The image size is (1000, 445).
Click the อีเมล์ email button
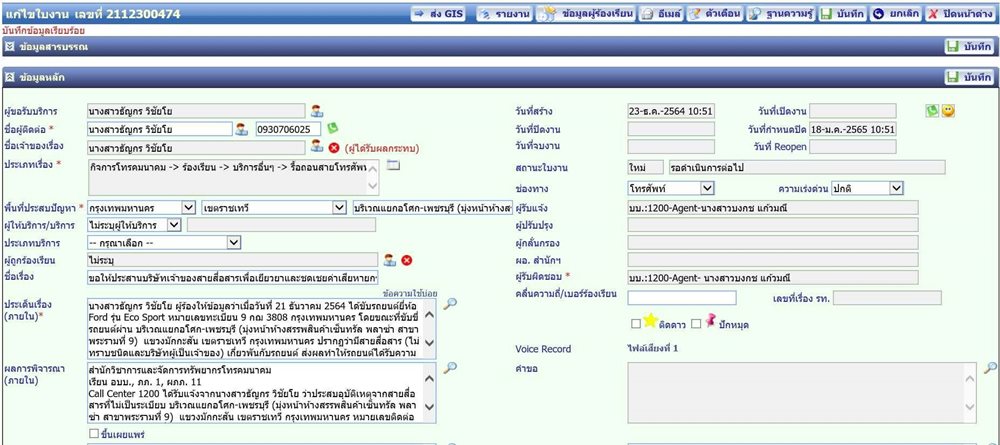pos(662,13)
